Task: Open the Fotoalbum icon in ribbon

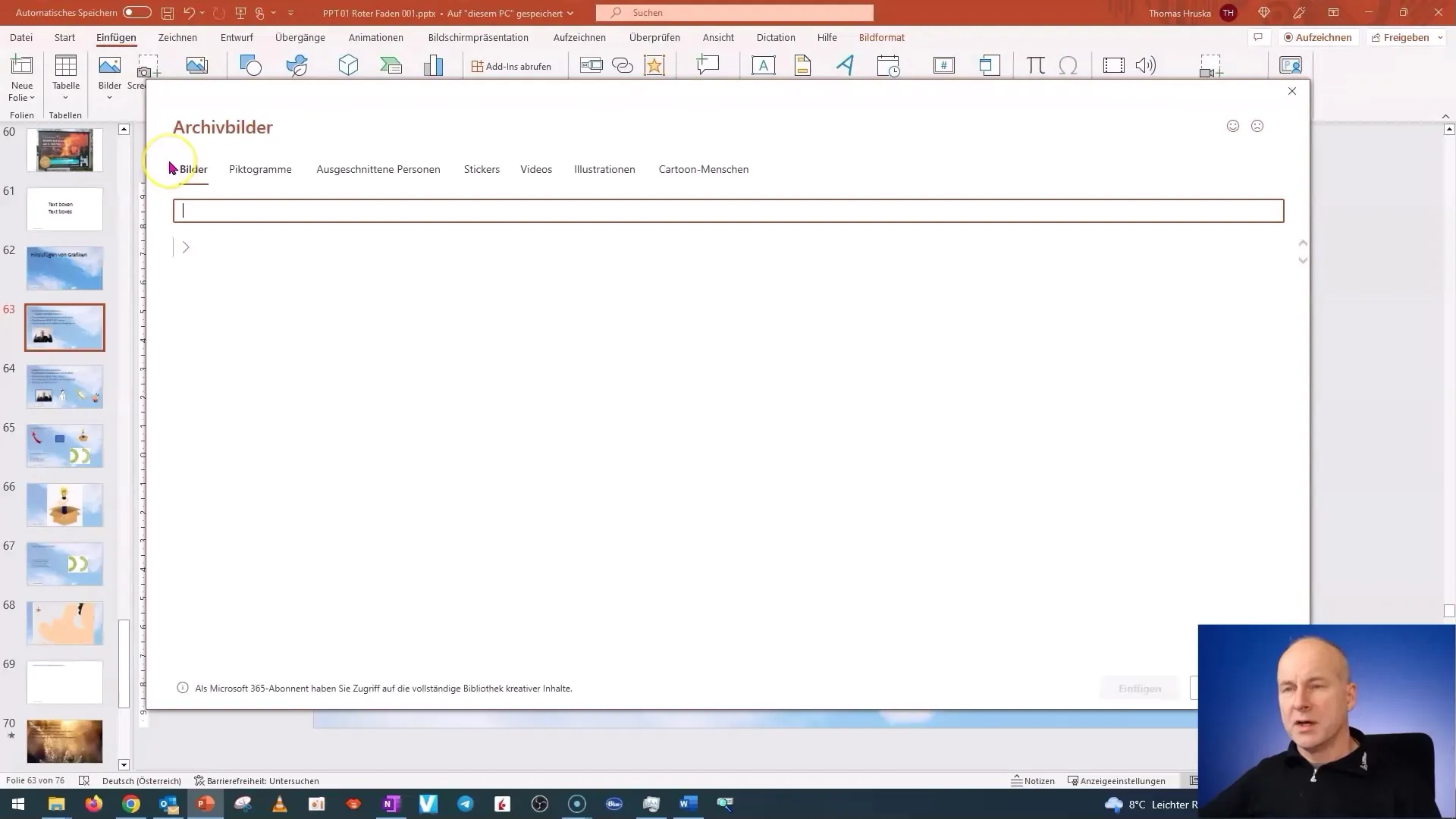Action: point(197,66)
